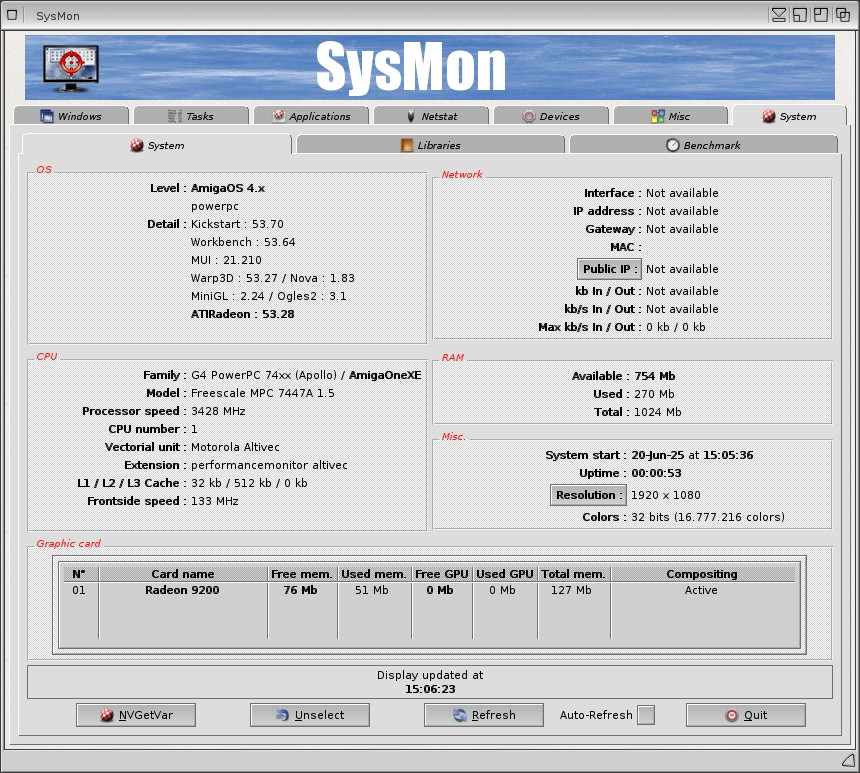860x773 pixels.
Task: Click the Benchmark clock icon
Action: click(x=673, y=145)
